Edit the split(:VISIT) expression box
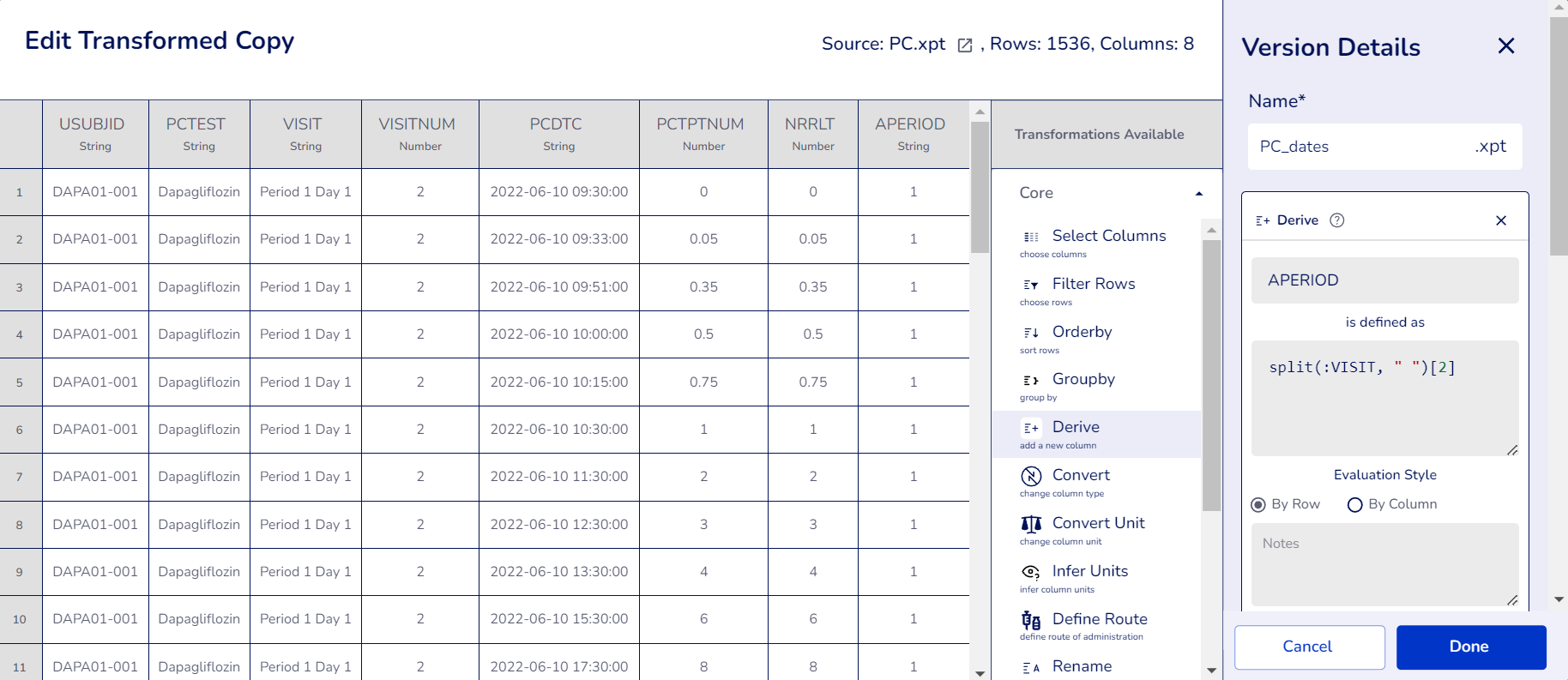Image resolution: width=1568 pixels, height=680 pixels. pos(1384,398)
